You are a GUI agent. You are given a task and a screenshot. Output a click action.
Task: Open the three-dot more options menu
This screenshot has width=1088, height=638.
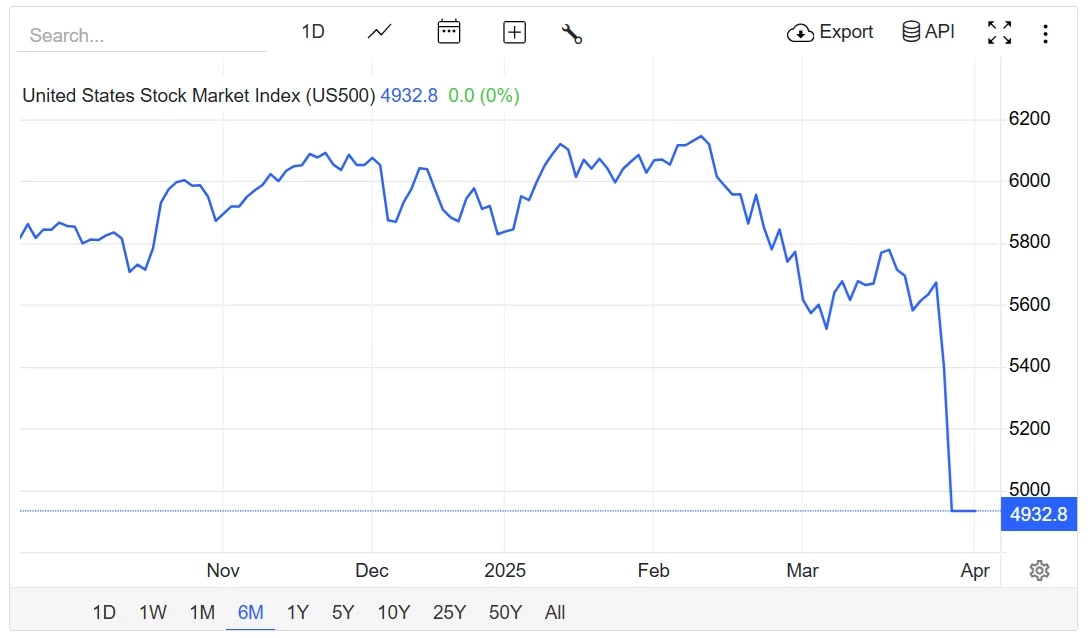click(1045, 34)
